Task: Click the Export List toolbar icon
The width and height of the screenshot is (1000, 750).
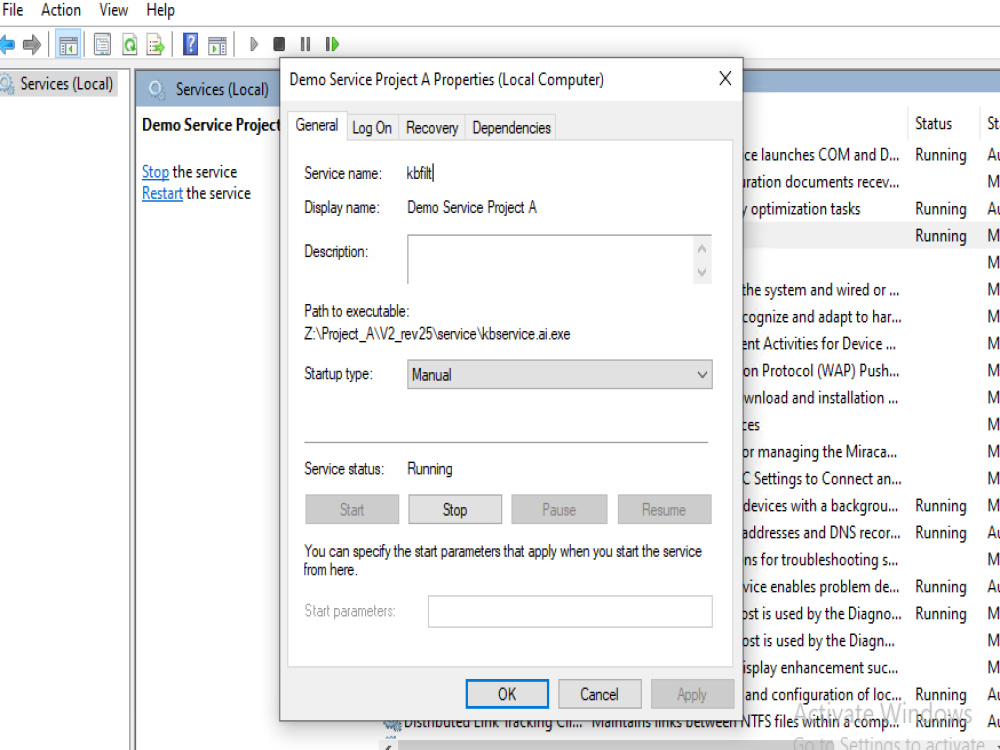Action: tap(156, 45)
